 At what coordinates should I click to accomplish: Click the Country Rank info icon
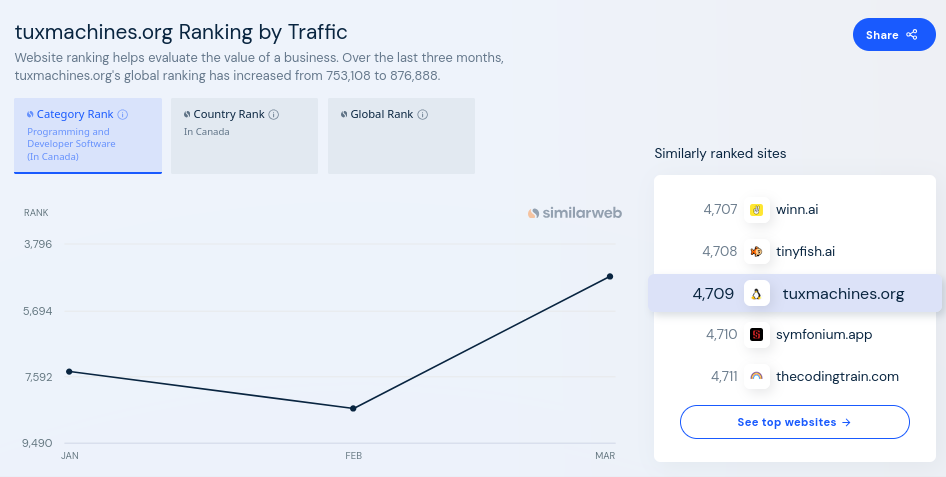(274, 115)
